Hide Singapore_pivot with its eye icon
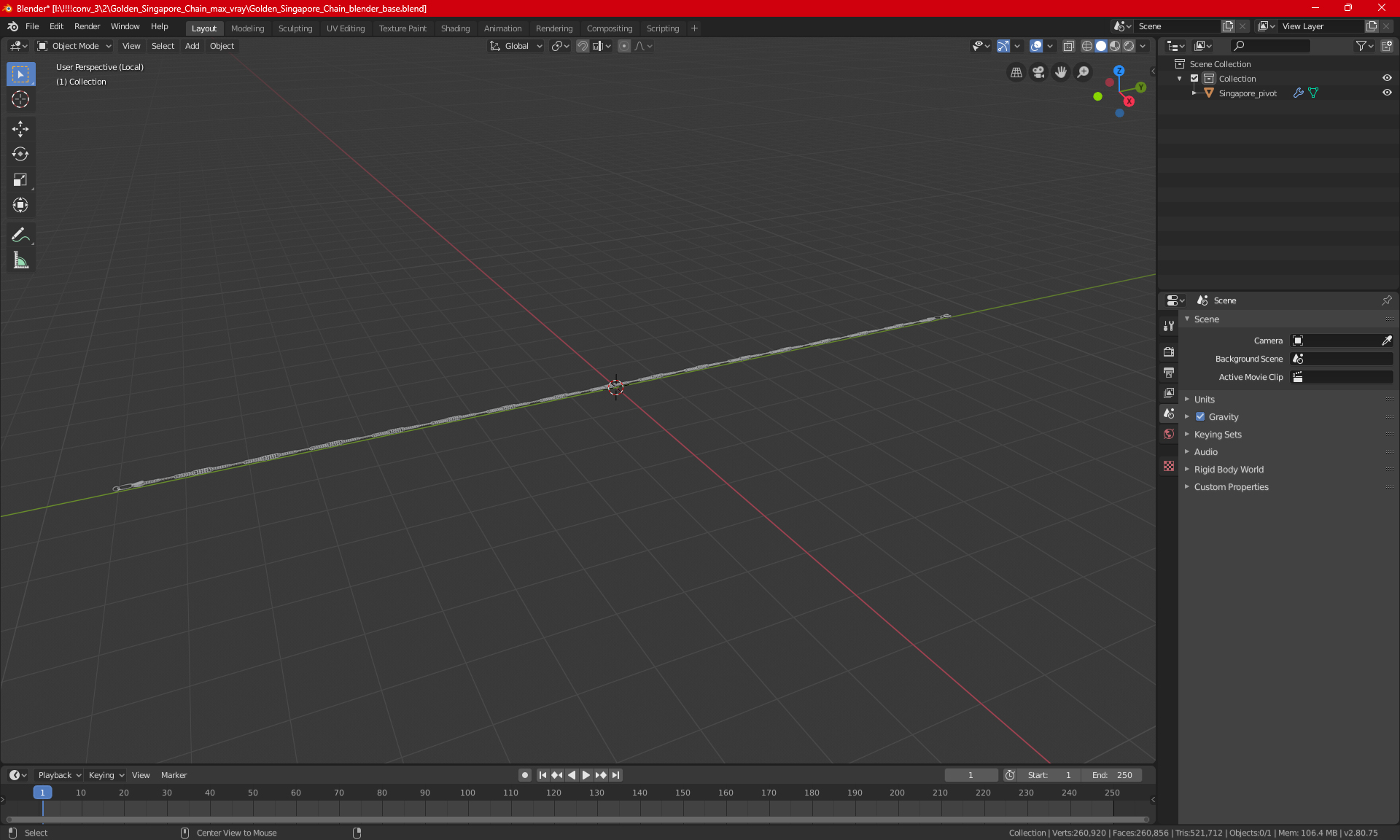The width and height of the screenshot is (1400, 840). pos(1387,93)
